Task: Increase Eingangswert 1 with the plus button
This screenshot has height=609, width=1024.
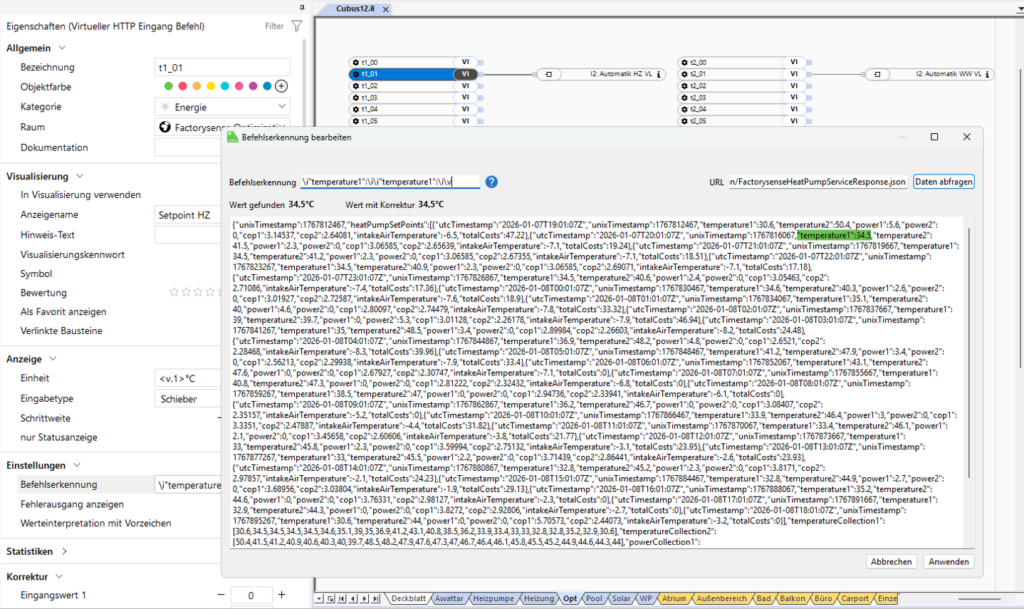Action: (282, 595)
